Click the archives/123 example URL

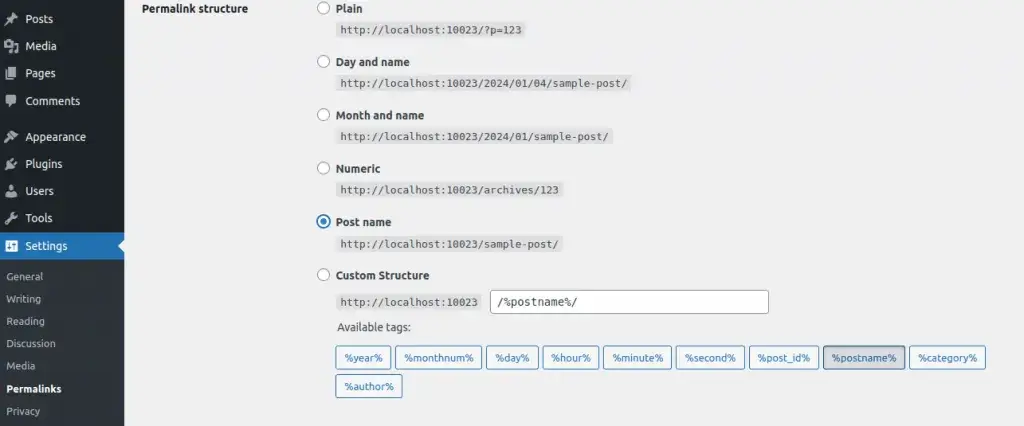click(449, 190)
